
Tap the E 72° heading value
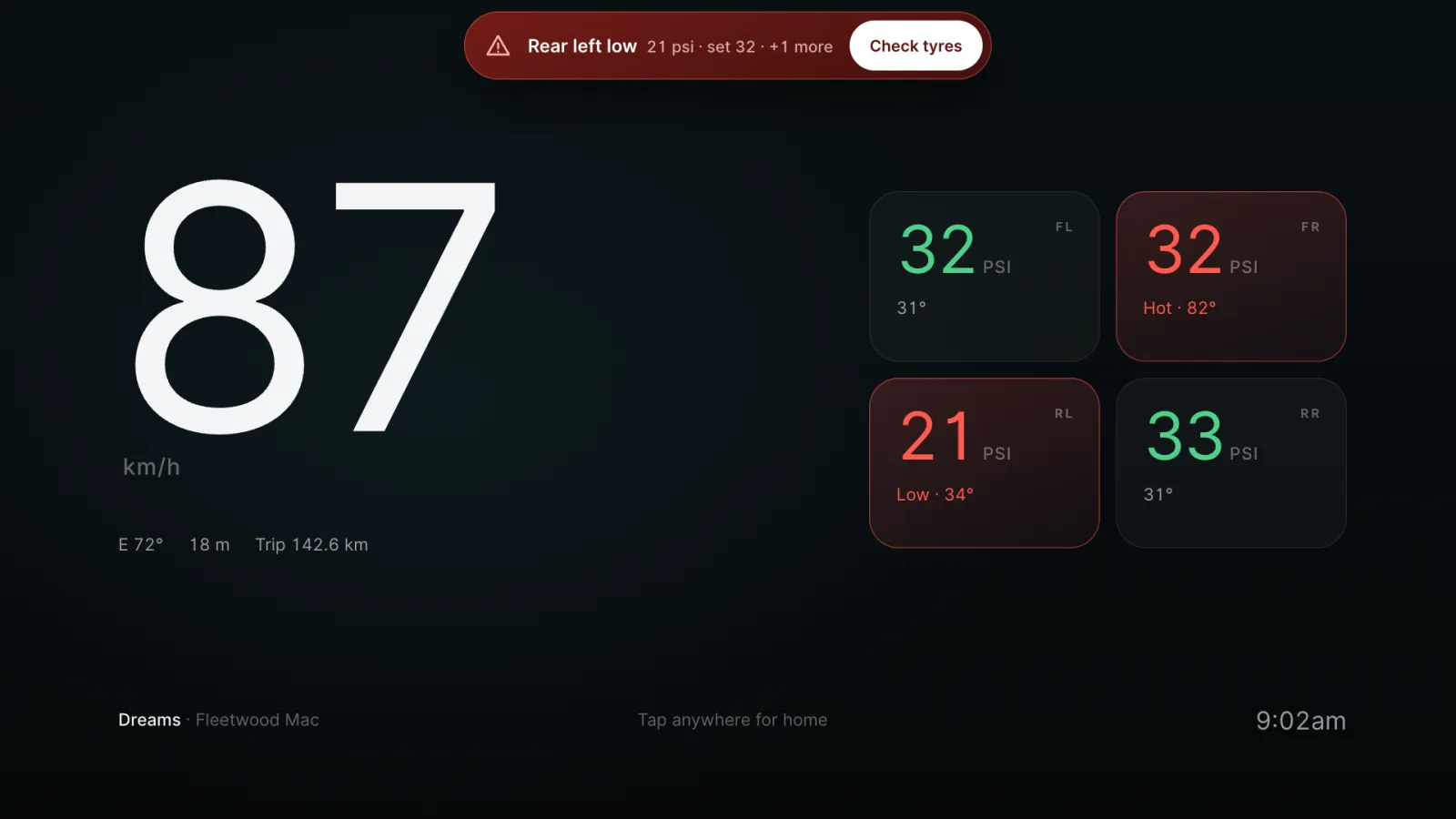click(x=141, y=544)
